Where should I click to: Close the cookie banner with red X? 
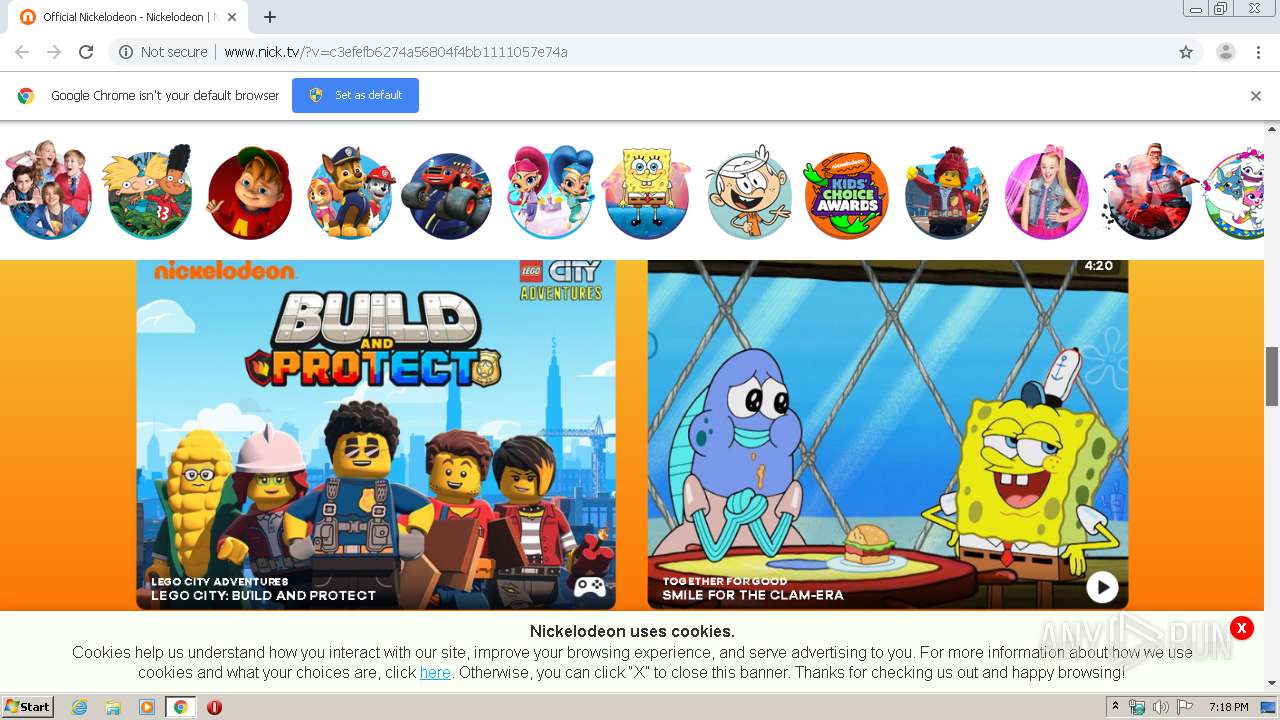[x=1241, y=628]
